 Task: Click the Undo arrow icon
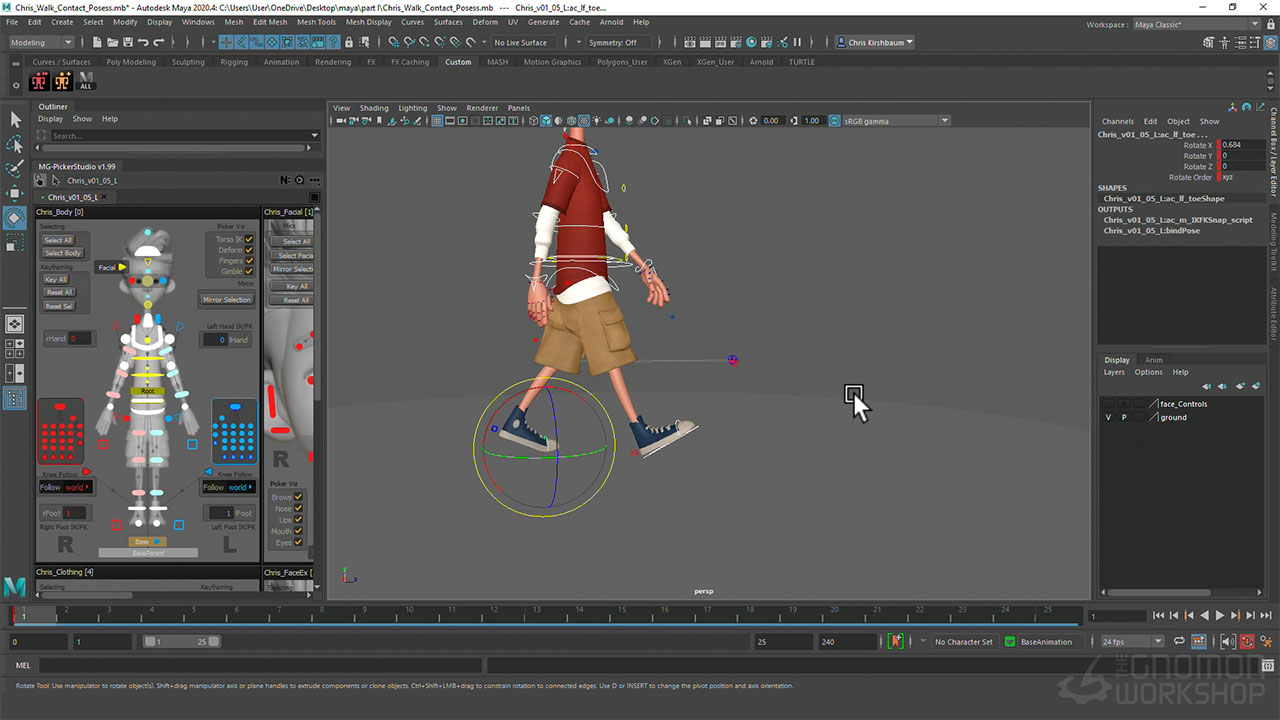[144, 43]
